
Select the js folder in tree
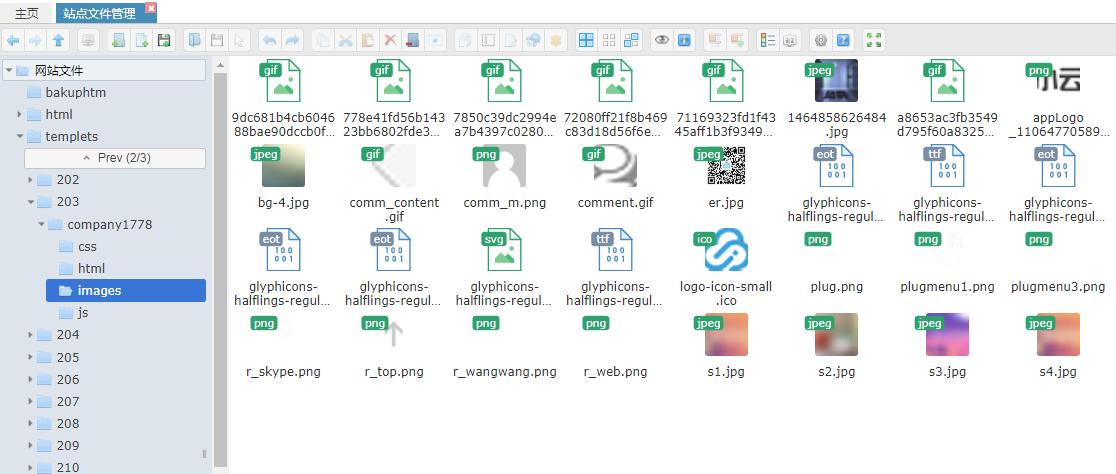(83, 312)
